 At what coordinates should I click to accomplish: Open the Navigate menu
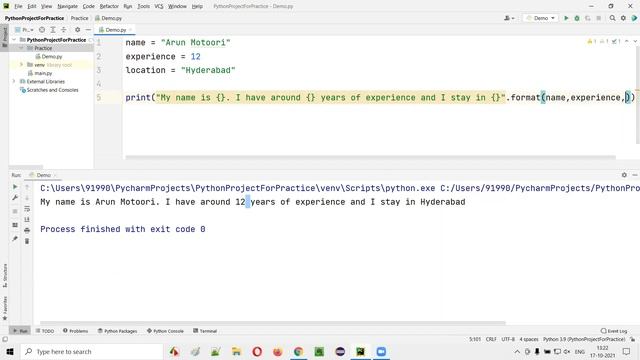coord(67,6)
